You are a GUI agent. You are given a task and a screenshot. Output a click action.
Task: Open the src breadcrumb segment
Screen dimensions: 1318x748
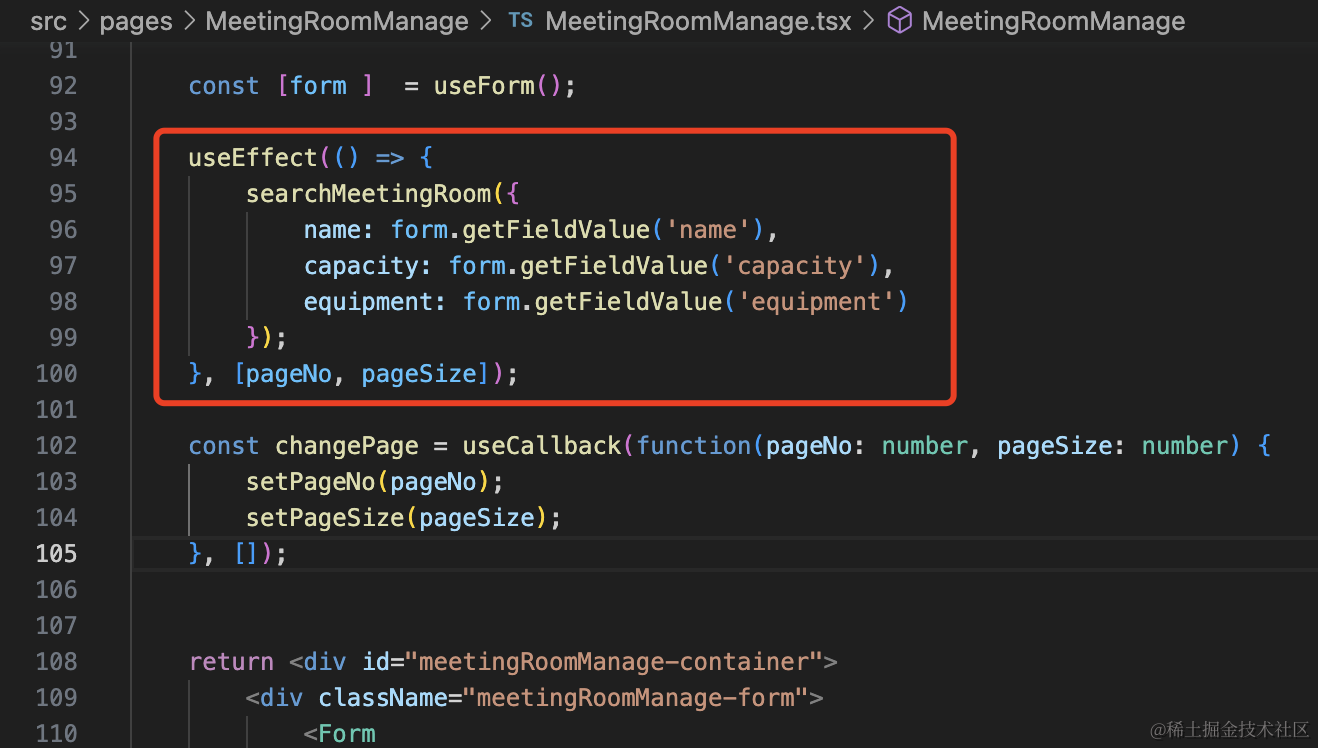point(48,21)
